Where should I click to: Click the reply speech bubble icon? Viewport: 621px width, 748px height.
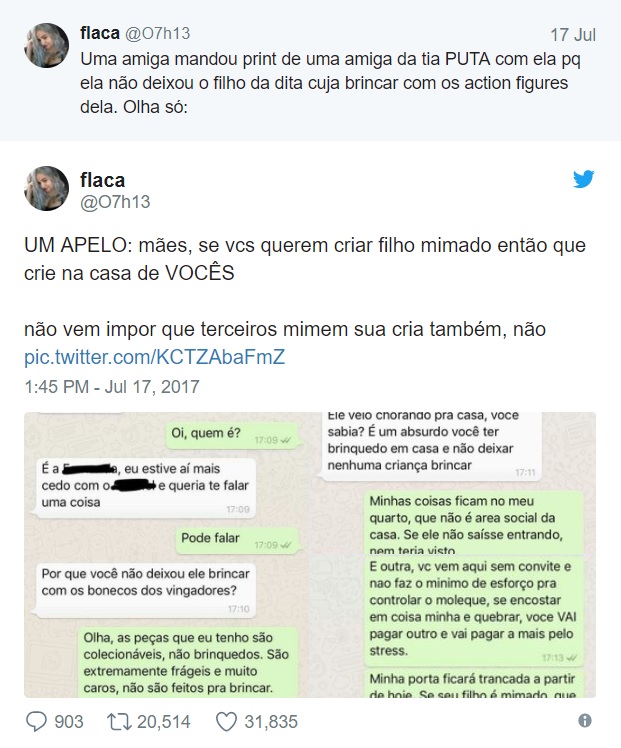coord(36,721)
